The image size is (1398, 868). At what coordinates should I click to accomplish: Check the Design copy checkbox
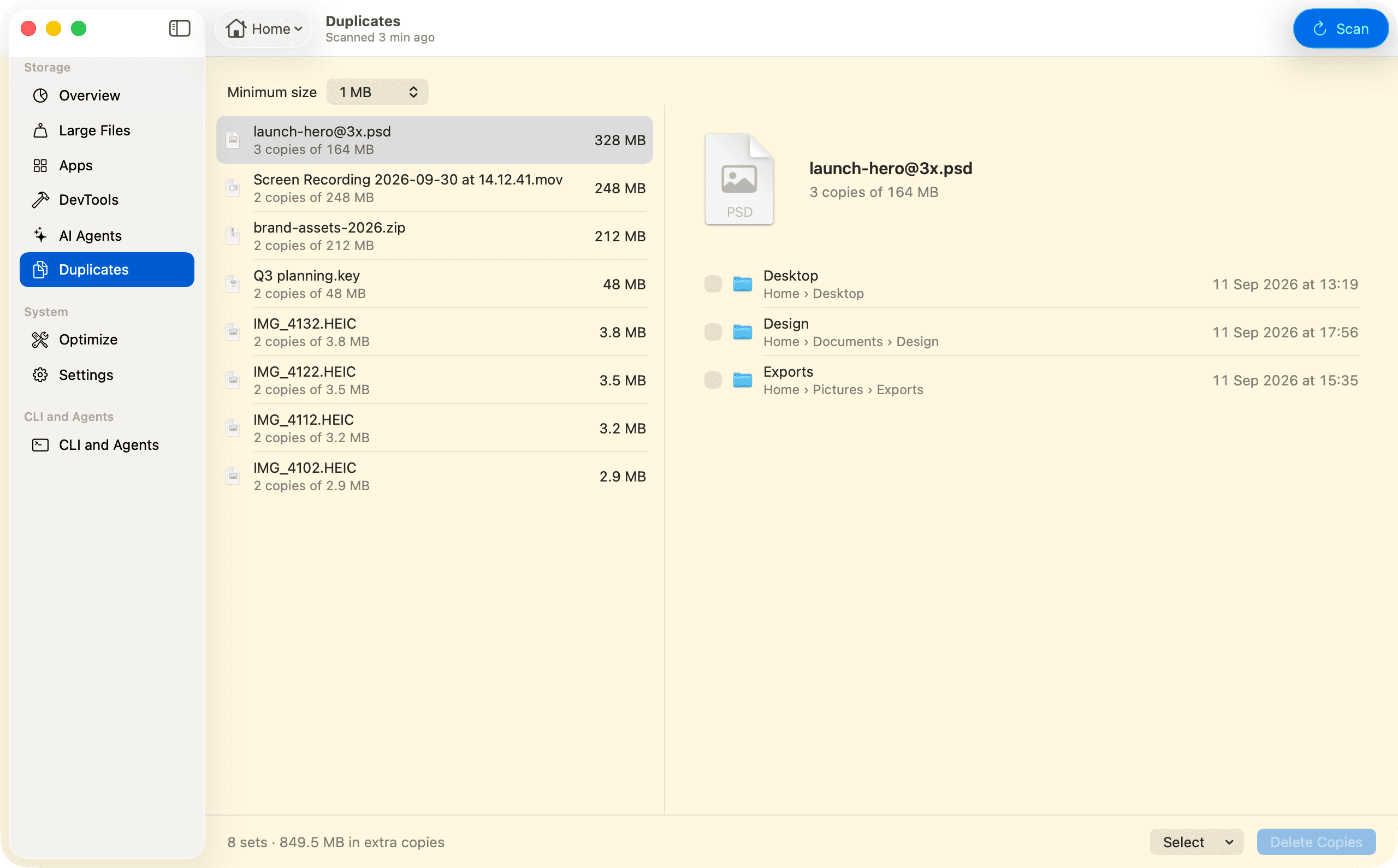coord(713,332)
